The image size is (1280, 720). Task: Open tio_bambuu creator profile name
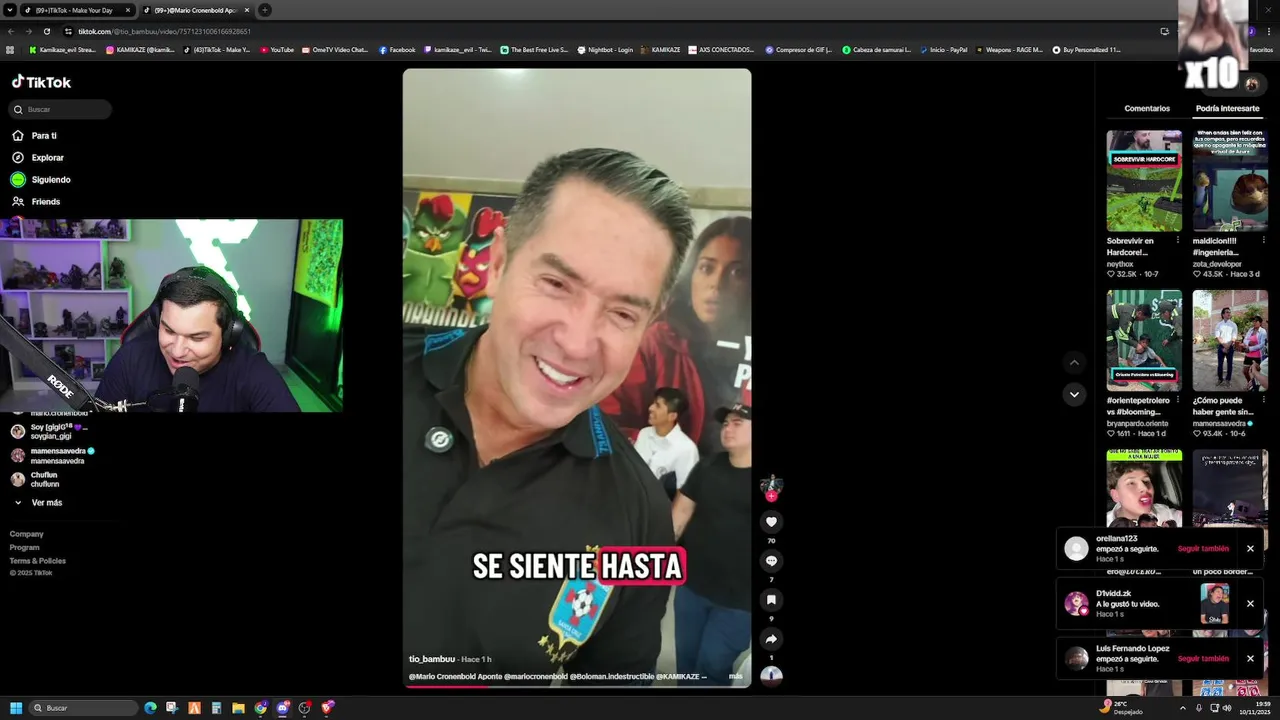pos(432,659)
